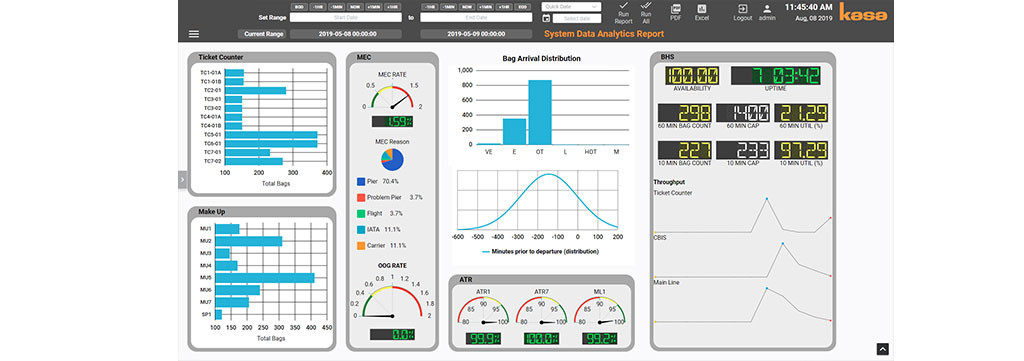
Task: Click the Run Report checkmark icon
Action: point(623,6)
